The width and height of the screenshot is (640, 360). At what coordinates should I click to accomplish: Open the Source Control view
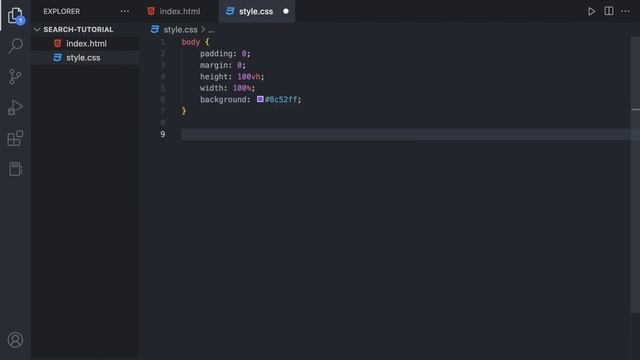[16, 76]
